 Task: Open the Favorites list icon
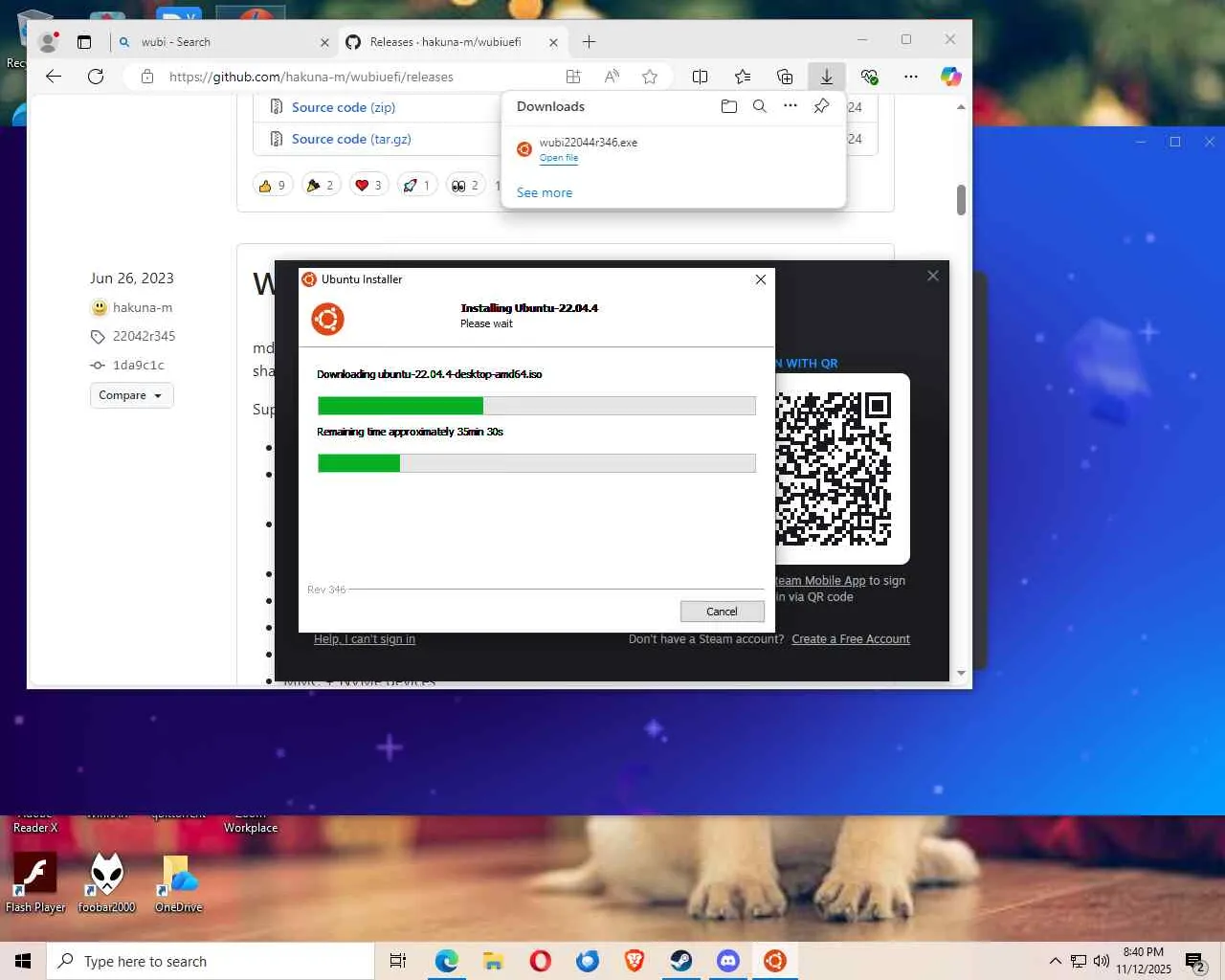click(743, 77)
